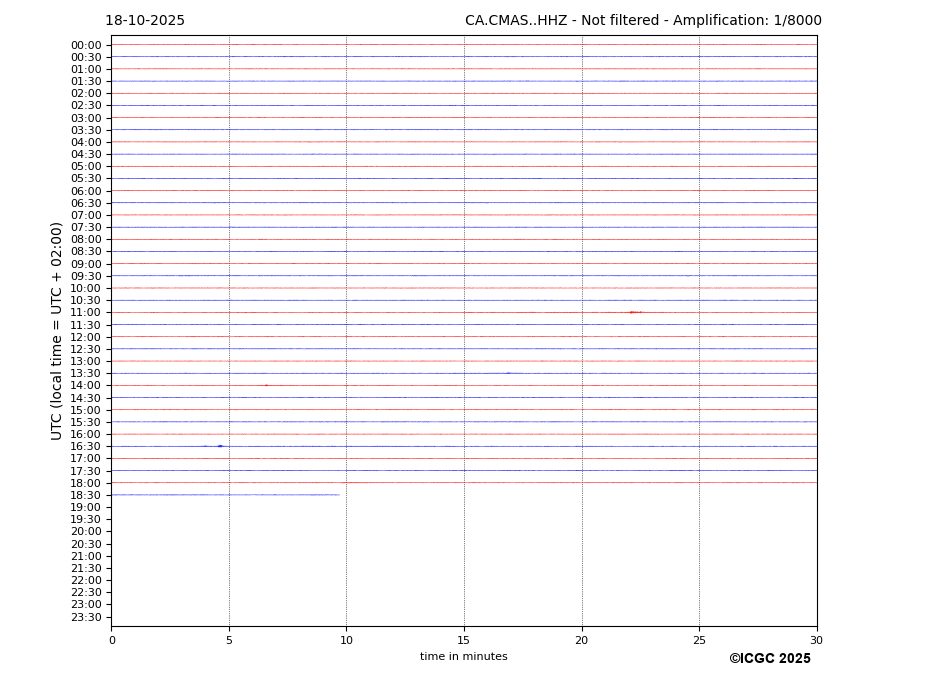Click the blue seismic event on the 16:30 trace
The height and width of the screenshot is (696, 927).
click(220, 446)
